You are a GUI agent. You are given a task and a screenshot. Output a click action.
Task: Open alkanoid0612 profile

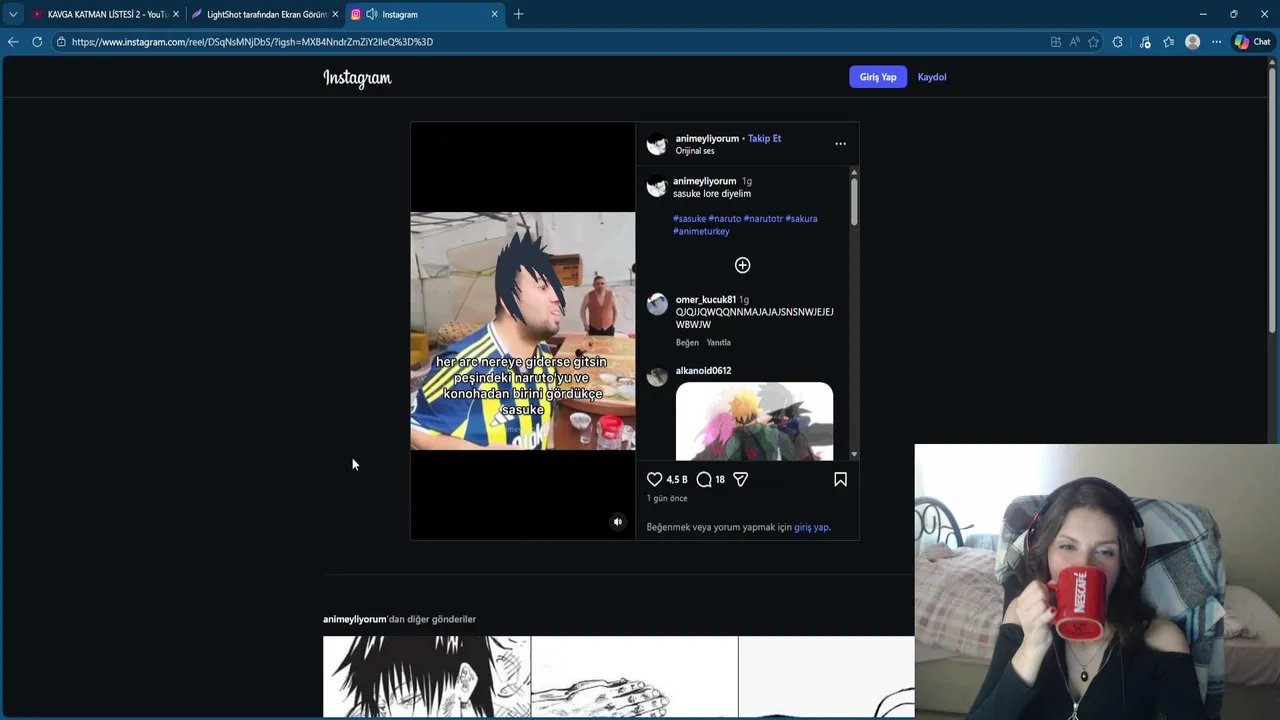[x=703, y=370]
